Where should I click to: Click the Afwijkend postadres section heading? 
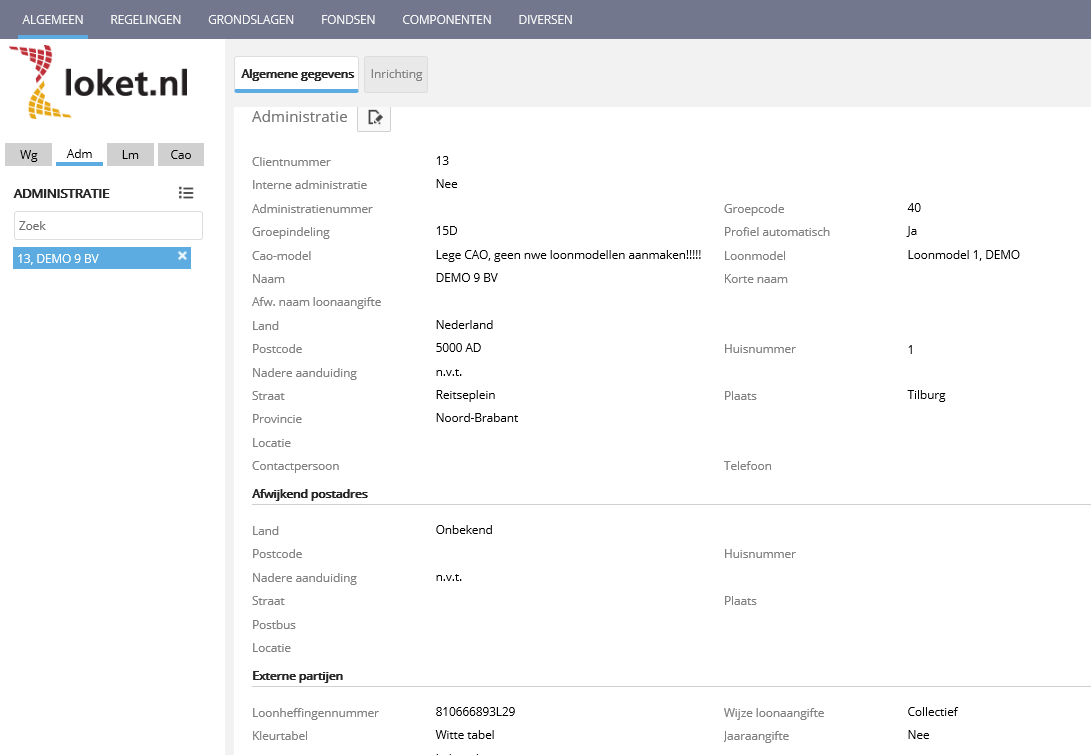tap(310, 494)
